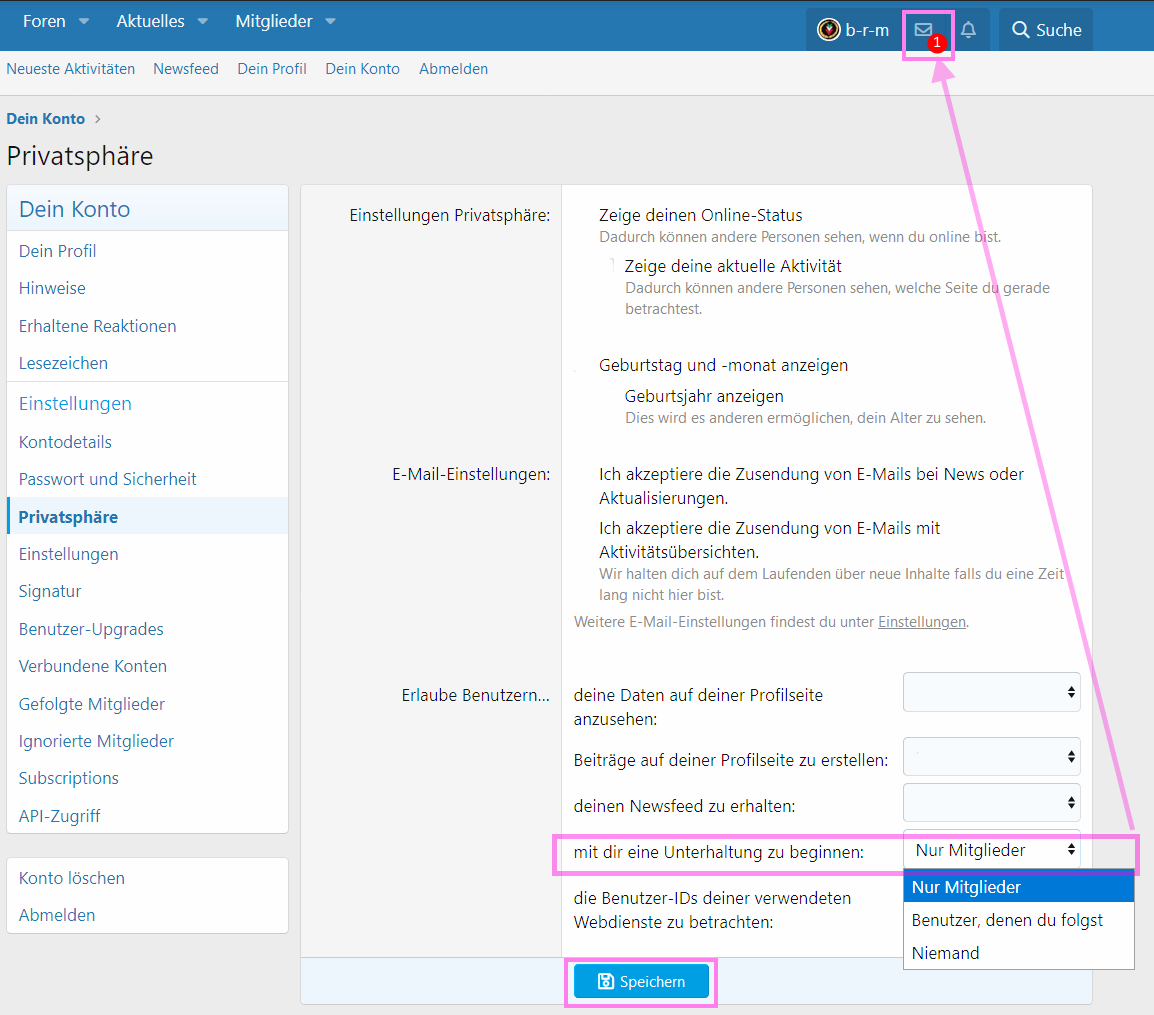Toggle "Zeige deine aktuelle Aktivität" option

pyautogui.click(x=732, y=266)
